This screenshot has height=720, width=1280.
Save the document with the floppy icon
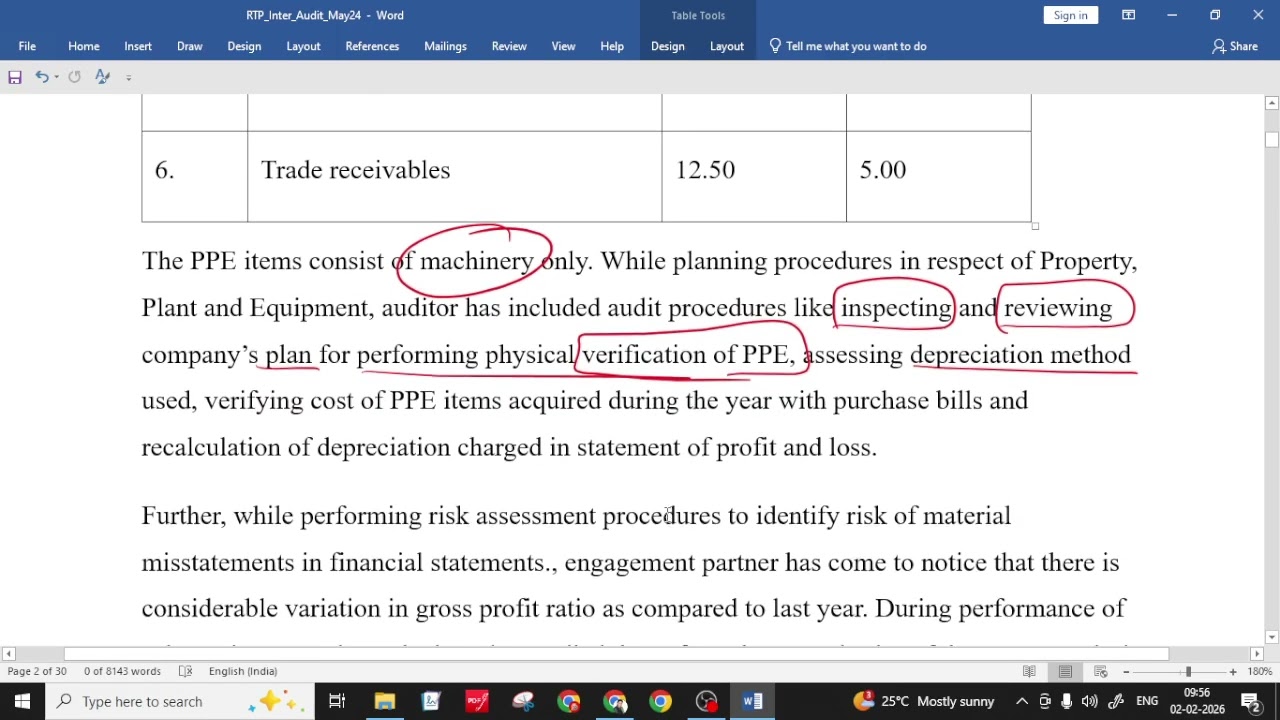click(x=15, y=77)
